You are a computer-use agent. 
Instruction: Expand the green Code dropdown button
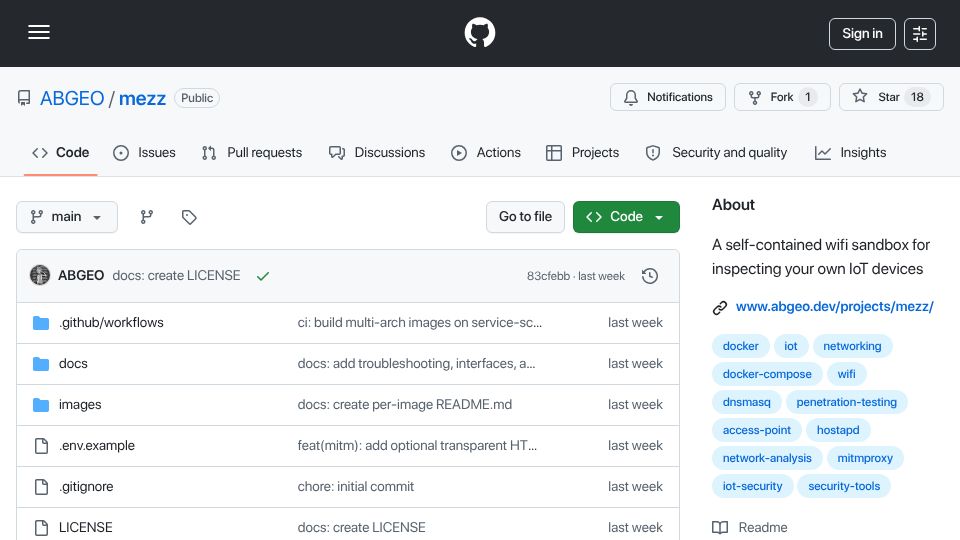(x=626, y=217)
